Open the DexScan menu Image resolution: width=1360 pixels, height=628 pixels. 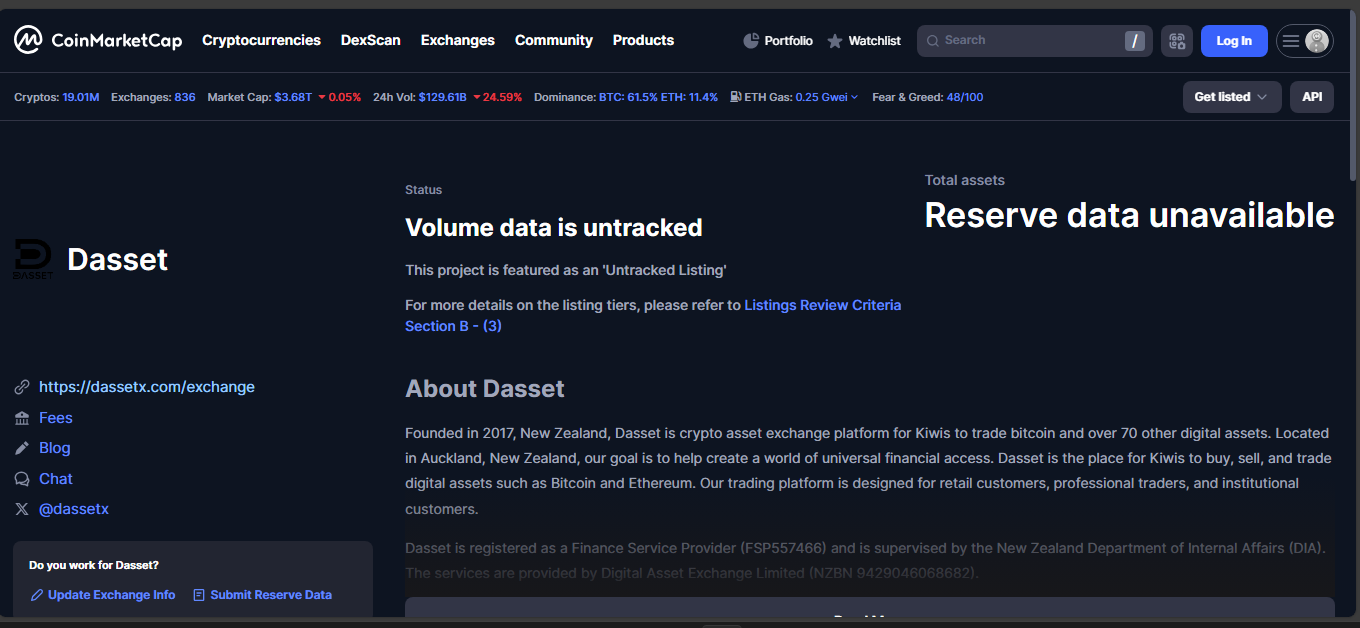371,40
